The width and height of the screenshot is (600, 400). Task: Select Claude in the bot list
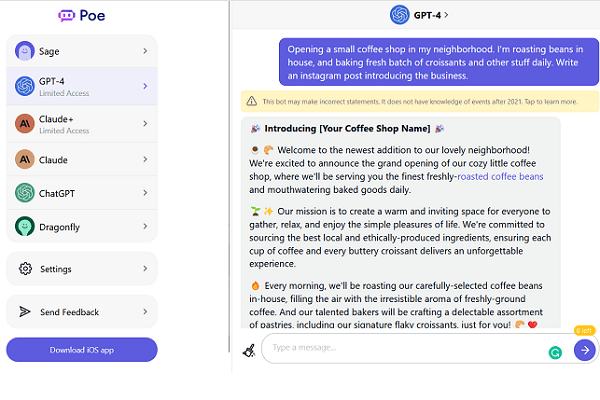coord(82,159)
